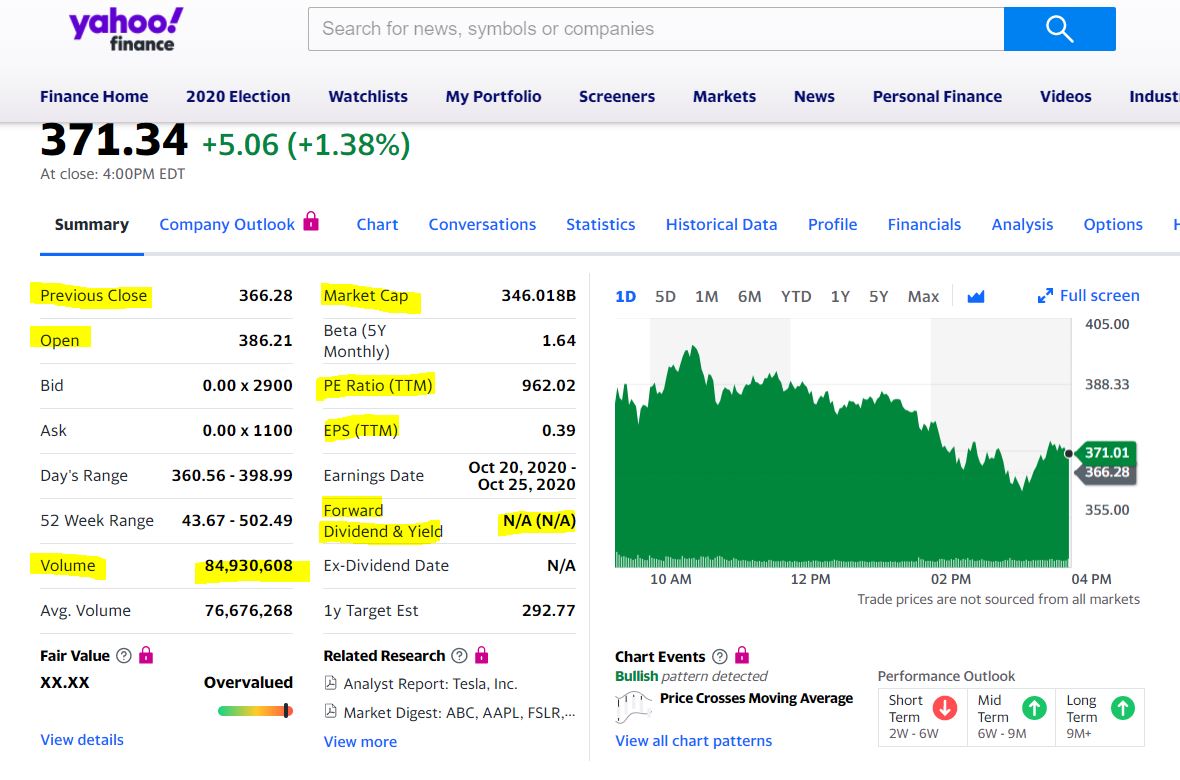Select the Summary tab

92,224
